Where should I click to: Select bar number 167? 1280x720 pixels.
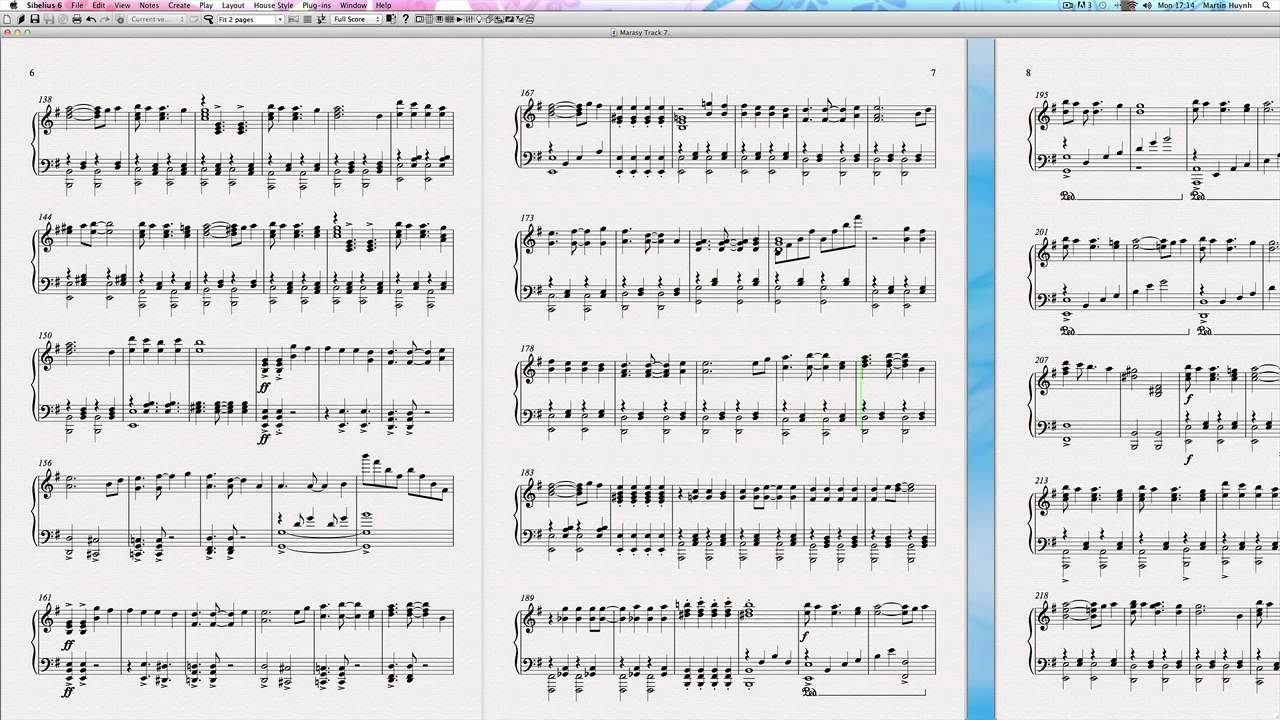(x=528, y=94)
